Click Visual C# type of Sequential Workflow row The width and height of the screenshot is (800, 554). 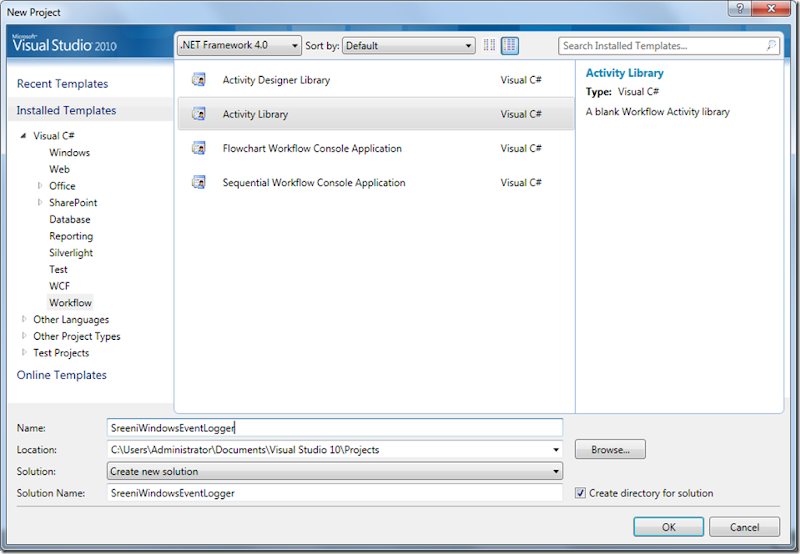coord(520,183)
